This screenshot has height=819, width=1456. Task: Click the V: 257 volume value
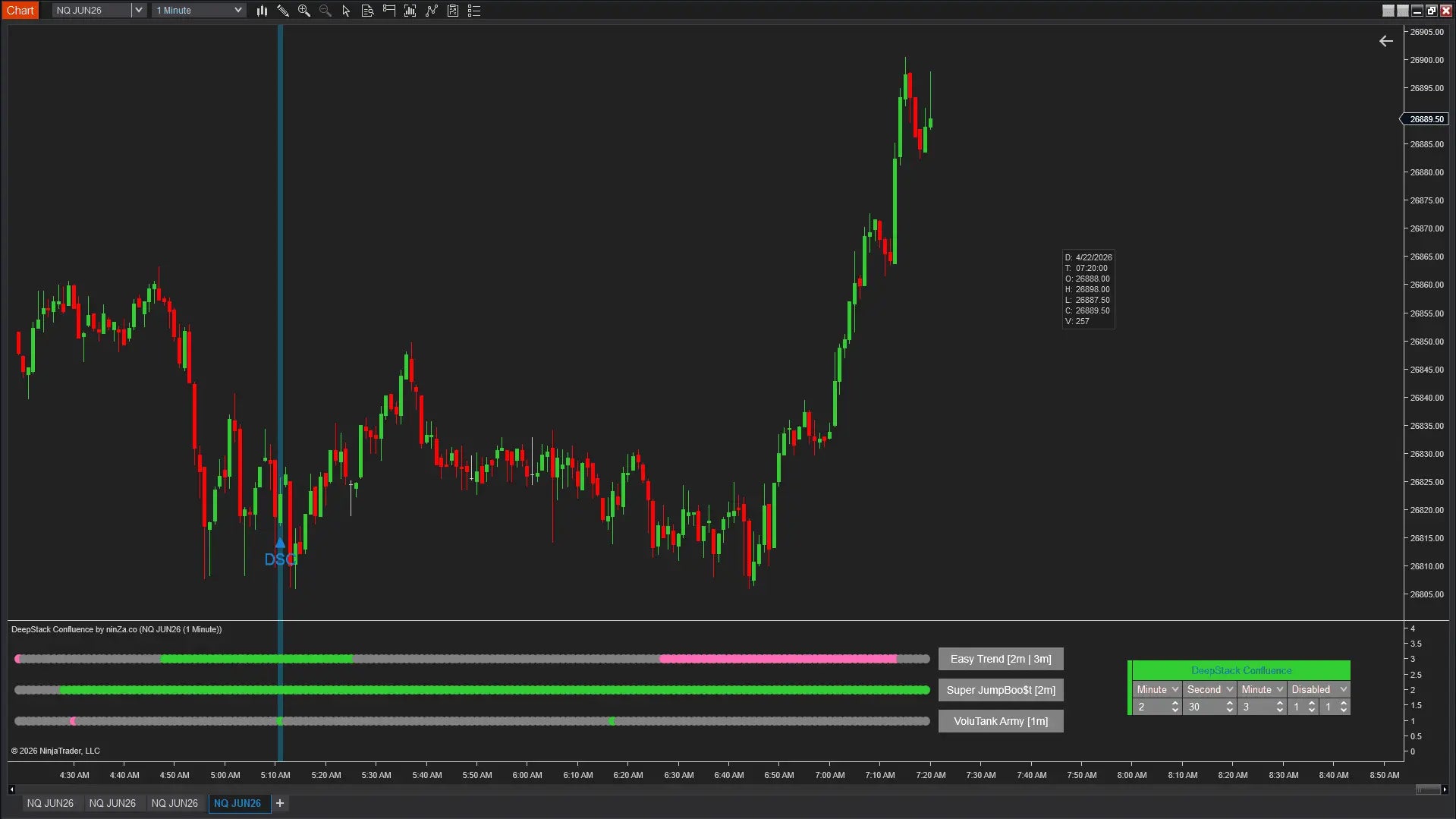tap(1077, 321)
